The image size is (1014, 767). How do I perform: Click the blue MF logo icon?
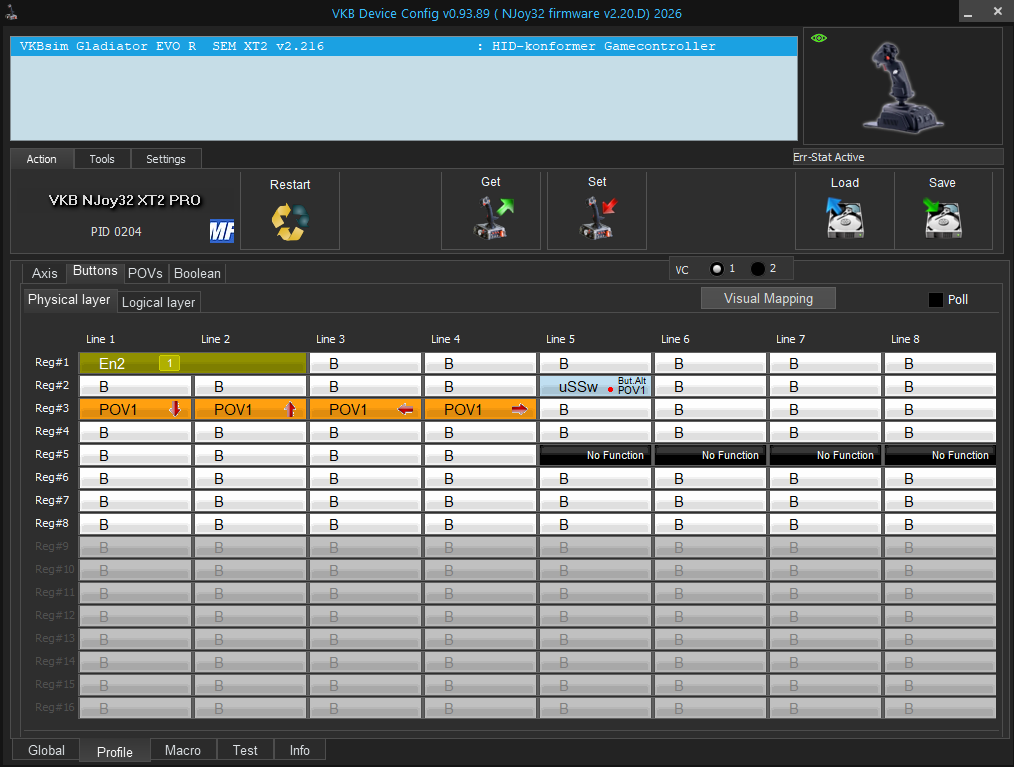222,231
